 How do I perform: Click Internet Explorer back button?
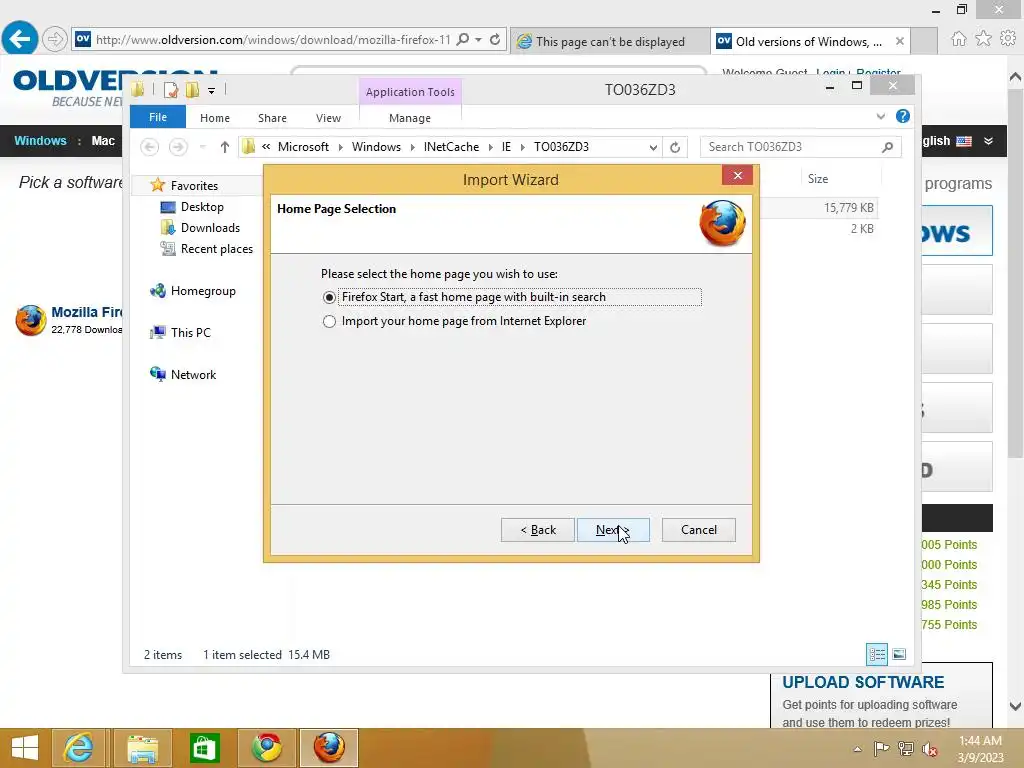pyautogui.click(x=20, y=39)
